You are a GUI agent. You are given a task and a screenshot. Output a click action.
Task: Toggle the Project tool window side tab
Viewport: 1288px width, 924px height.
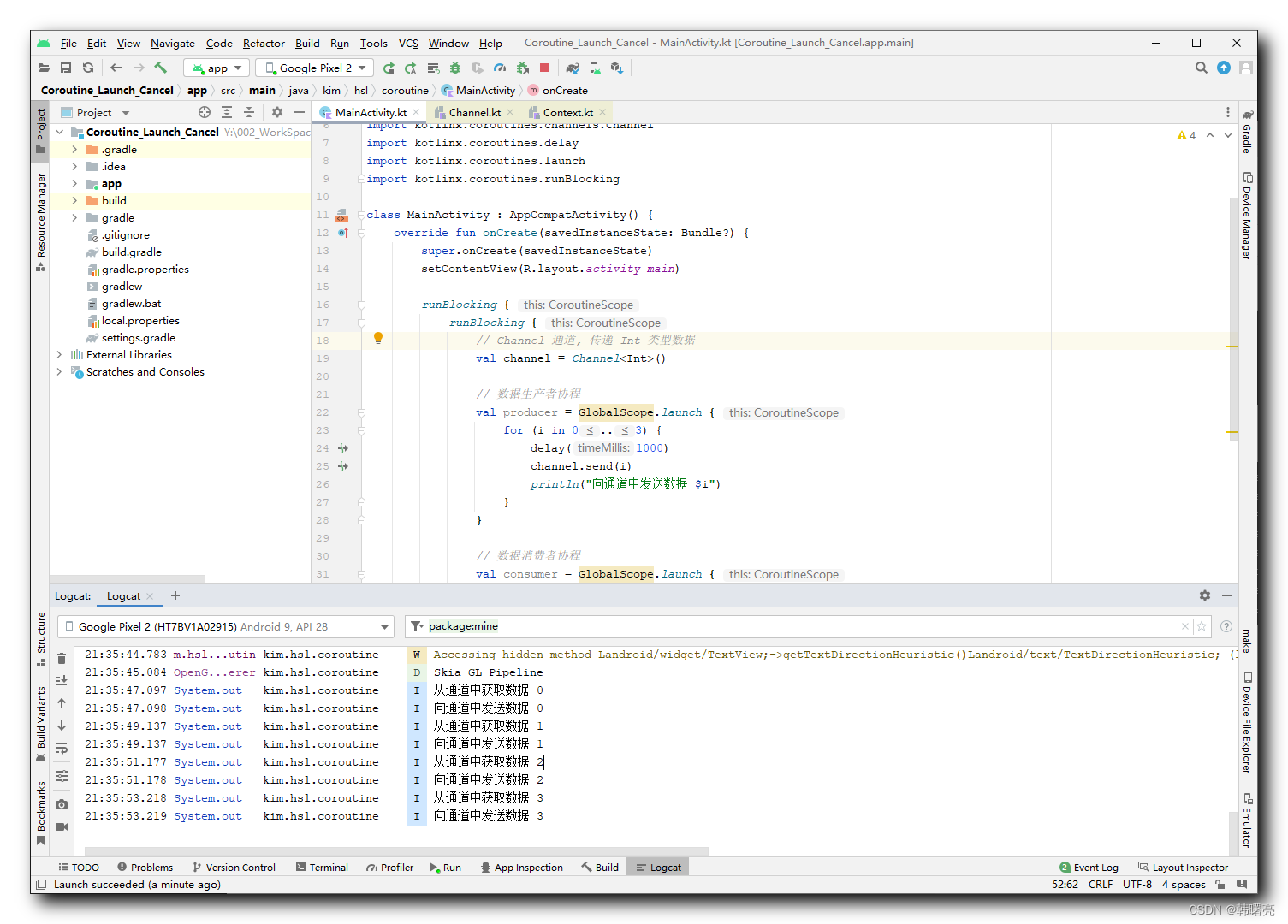point(40,131)
